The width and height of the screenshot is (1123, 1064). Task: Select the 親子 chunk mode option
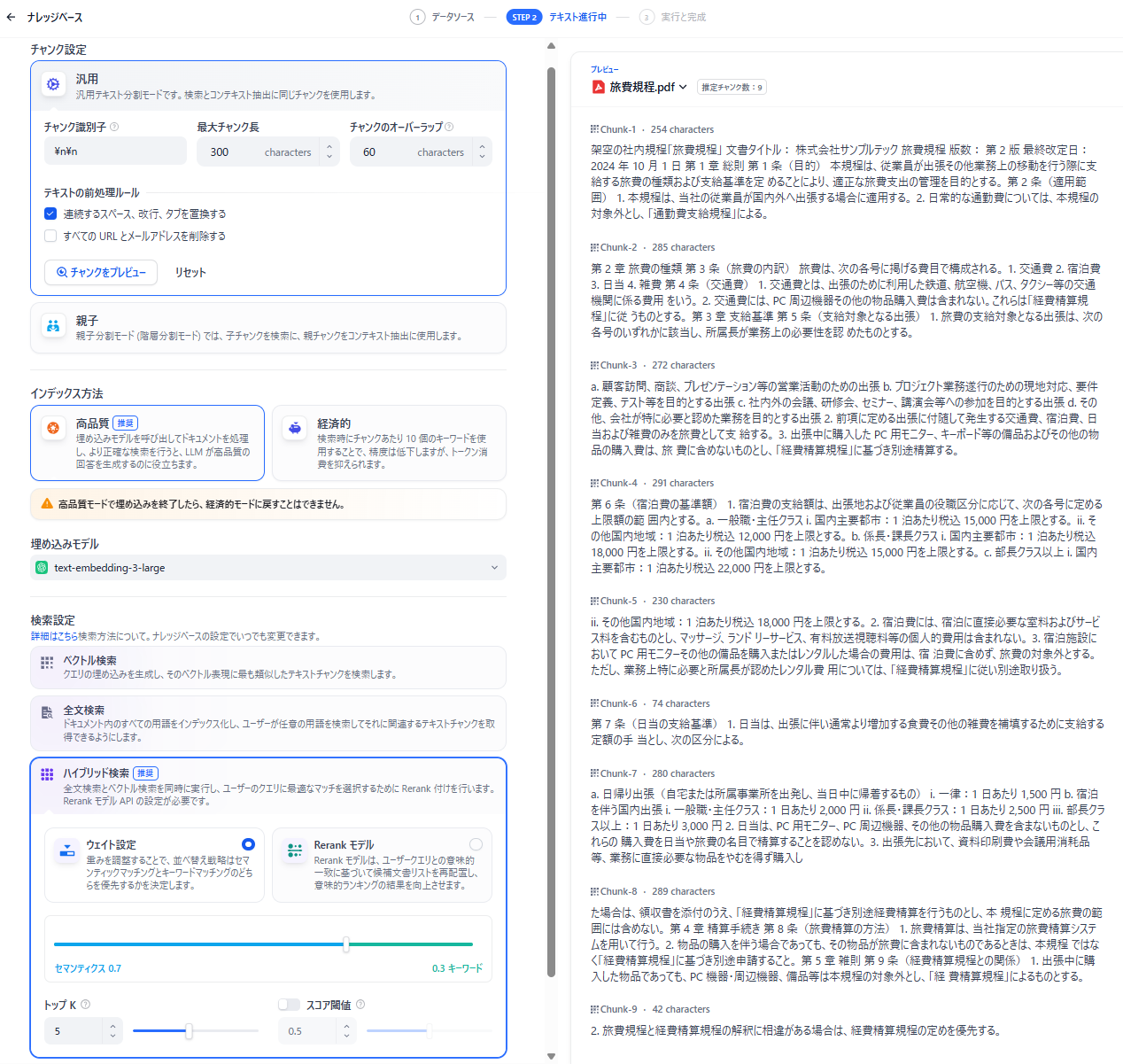pyautogui.click(x=268, y=328)
